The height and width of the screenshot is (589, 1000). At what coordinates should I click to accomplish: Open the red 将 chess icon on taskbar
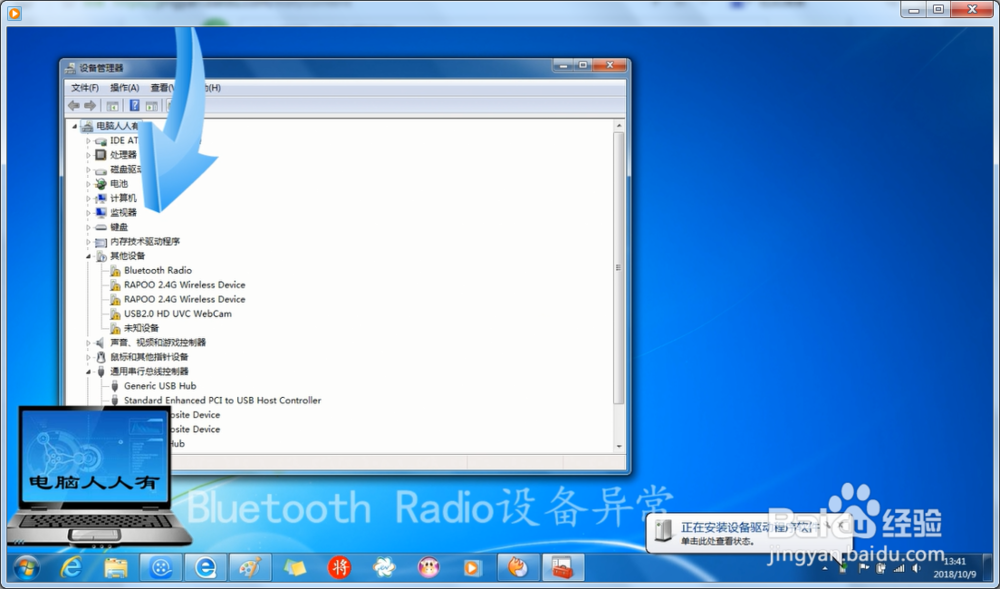tap(339, 567)
